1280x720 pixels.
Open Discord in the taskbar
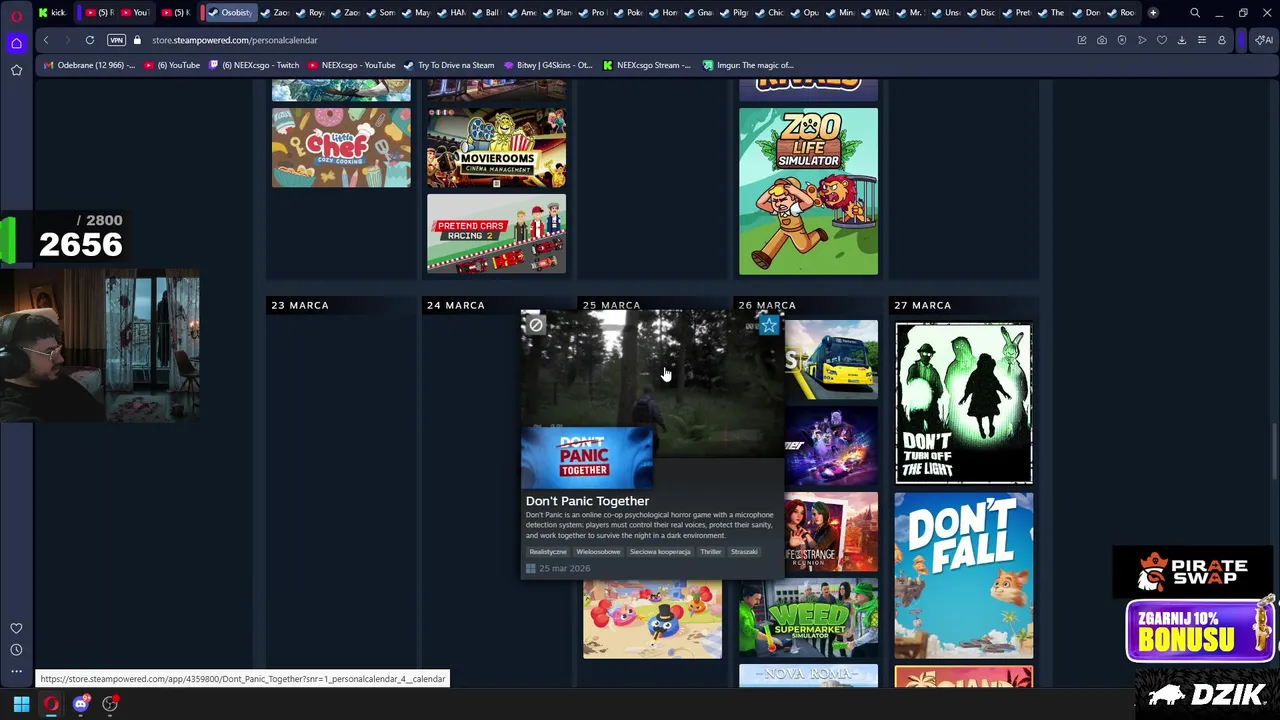[x=81, y=704]
